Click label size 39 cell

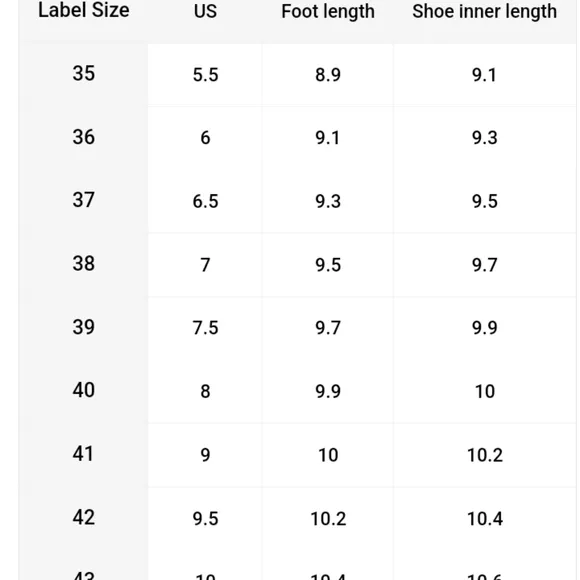coord(84,327)
